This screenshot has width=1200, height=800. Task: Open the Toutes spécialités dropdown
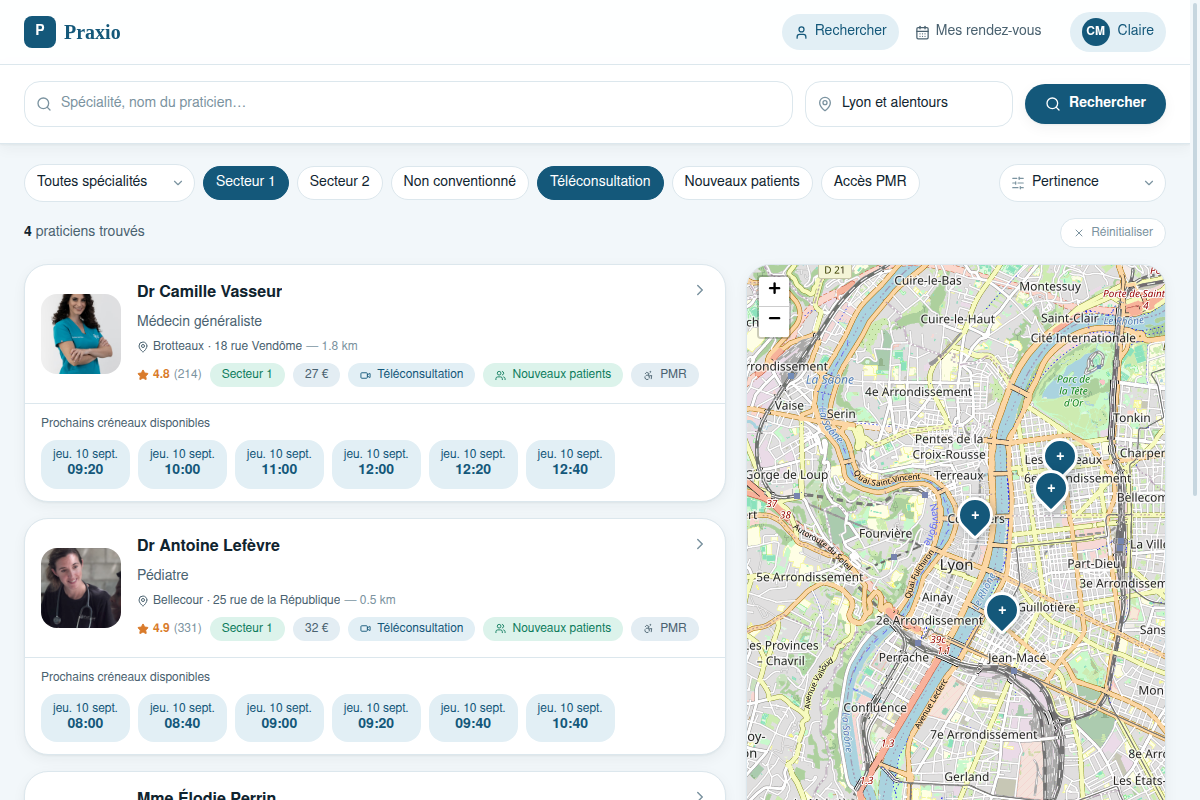click(x=109, y=182)
